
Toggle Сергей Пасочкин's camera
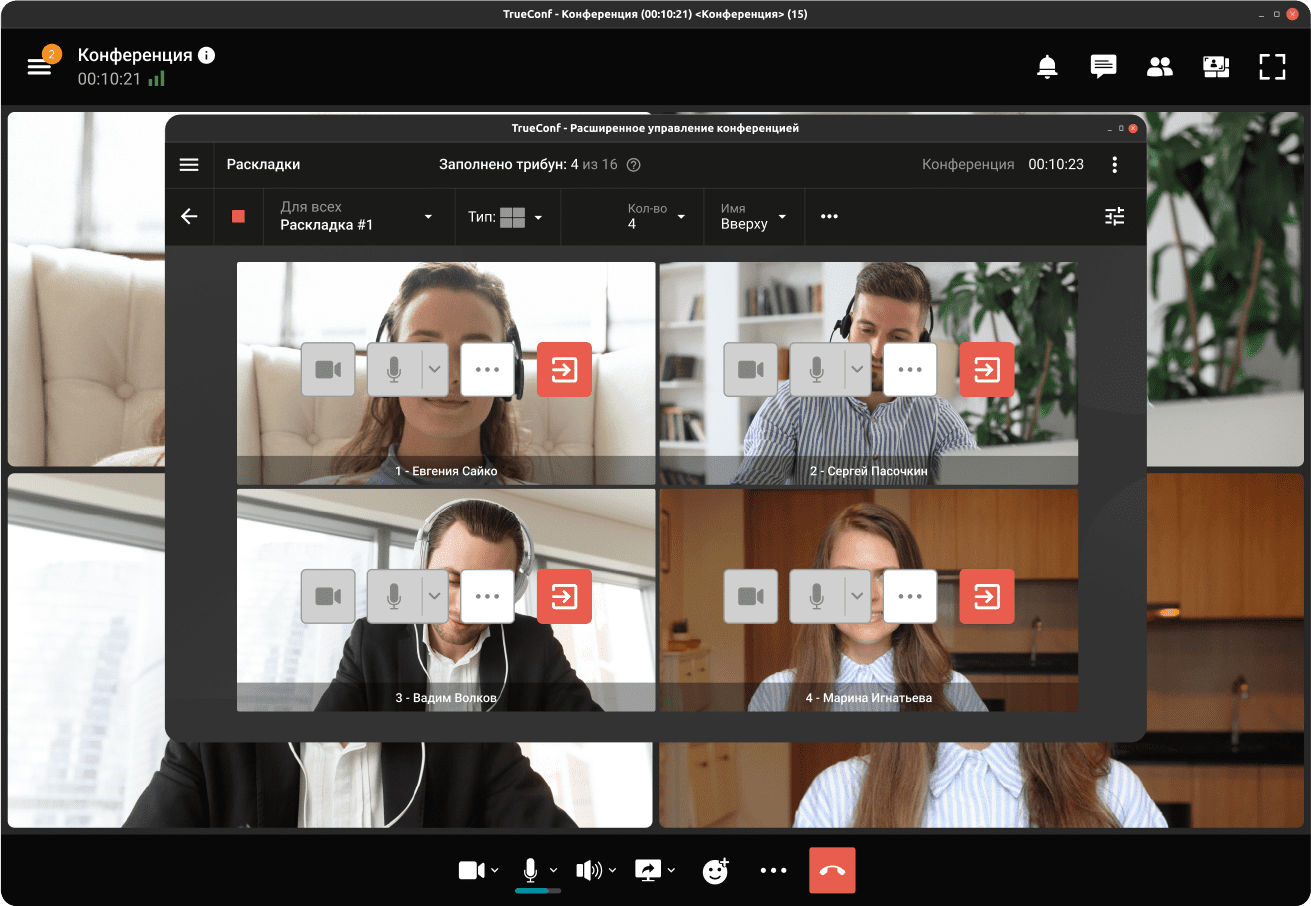click(x=750, y=370)
